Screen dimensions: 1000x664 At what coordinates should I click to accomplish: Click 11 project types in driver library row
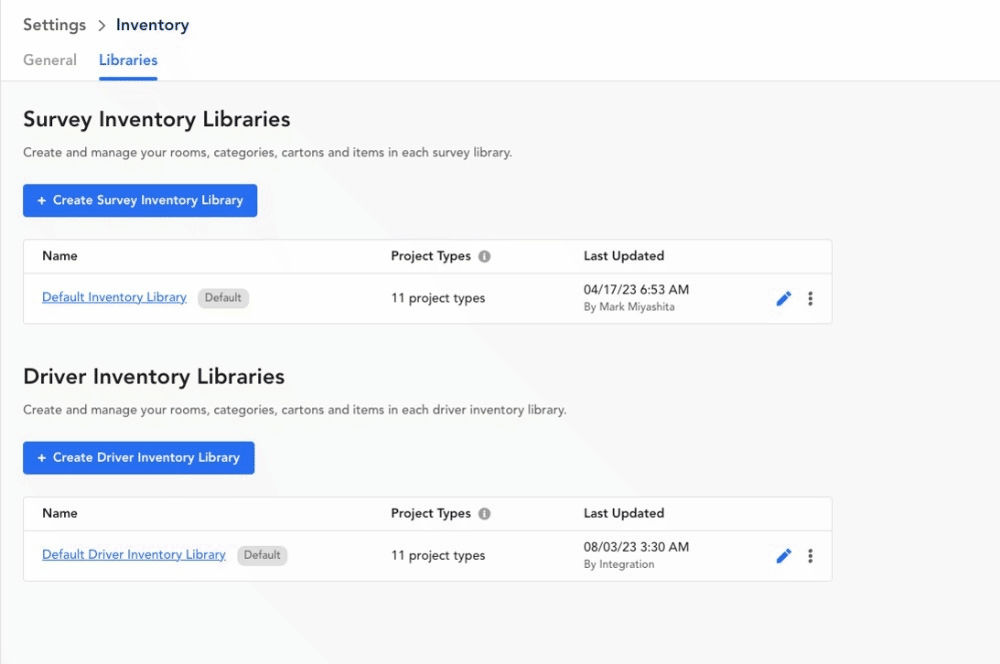(x=438, y=556)
